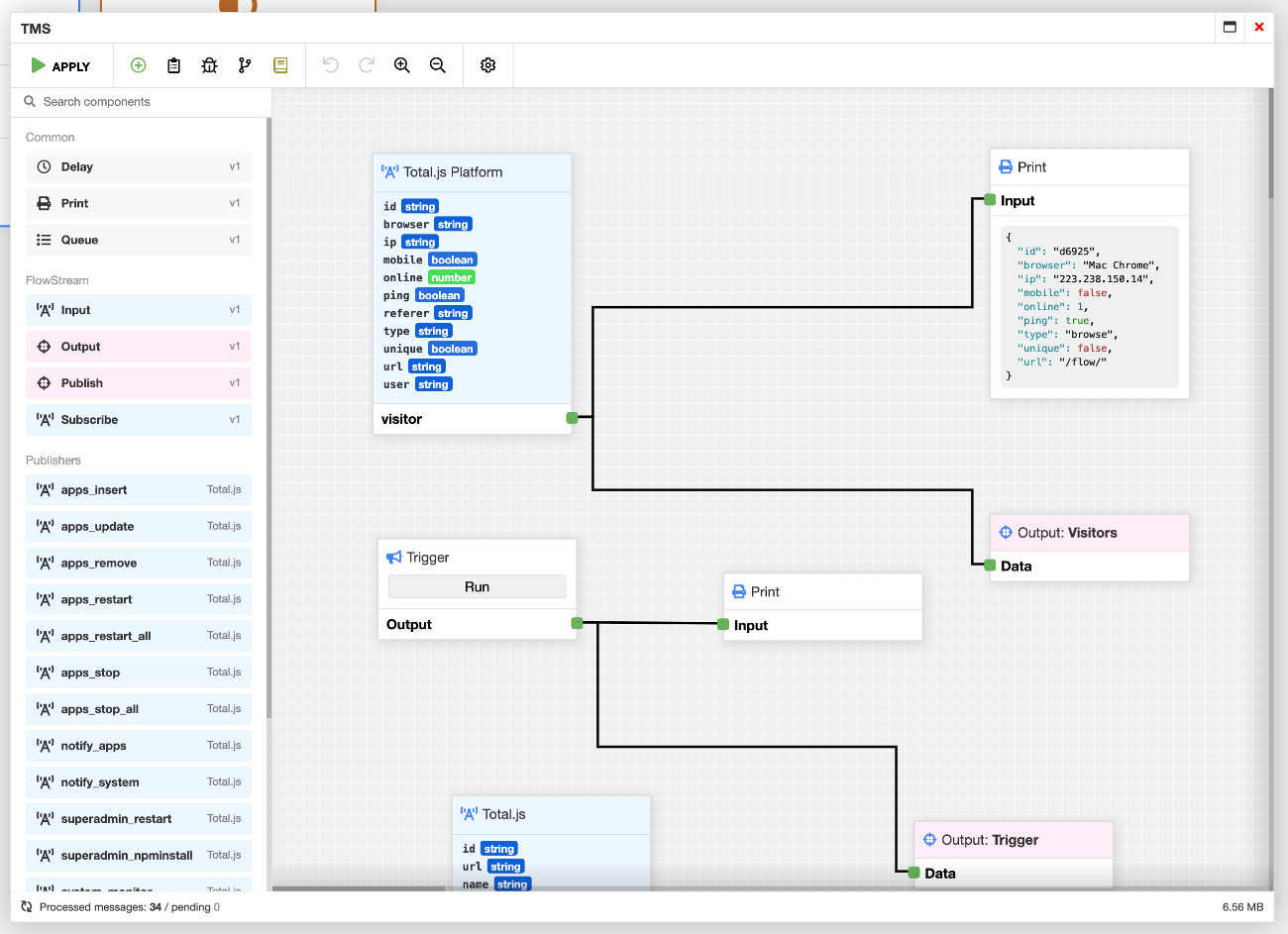Click the green APPLY play button
This screenshot has height=934, width=1288.
tap(60, 65)
